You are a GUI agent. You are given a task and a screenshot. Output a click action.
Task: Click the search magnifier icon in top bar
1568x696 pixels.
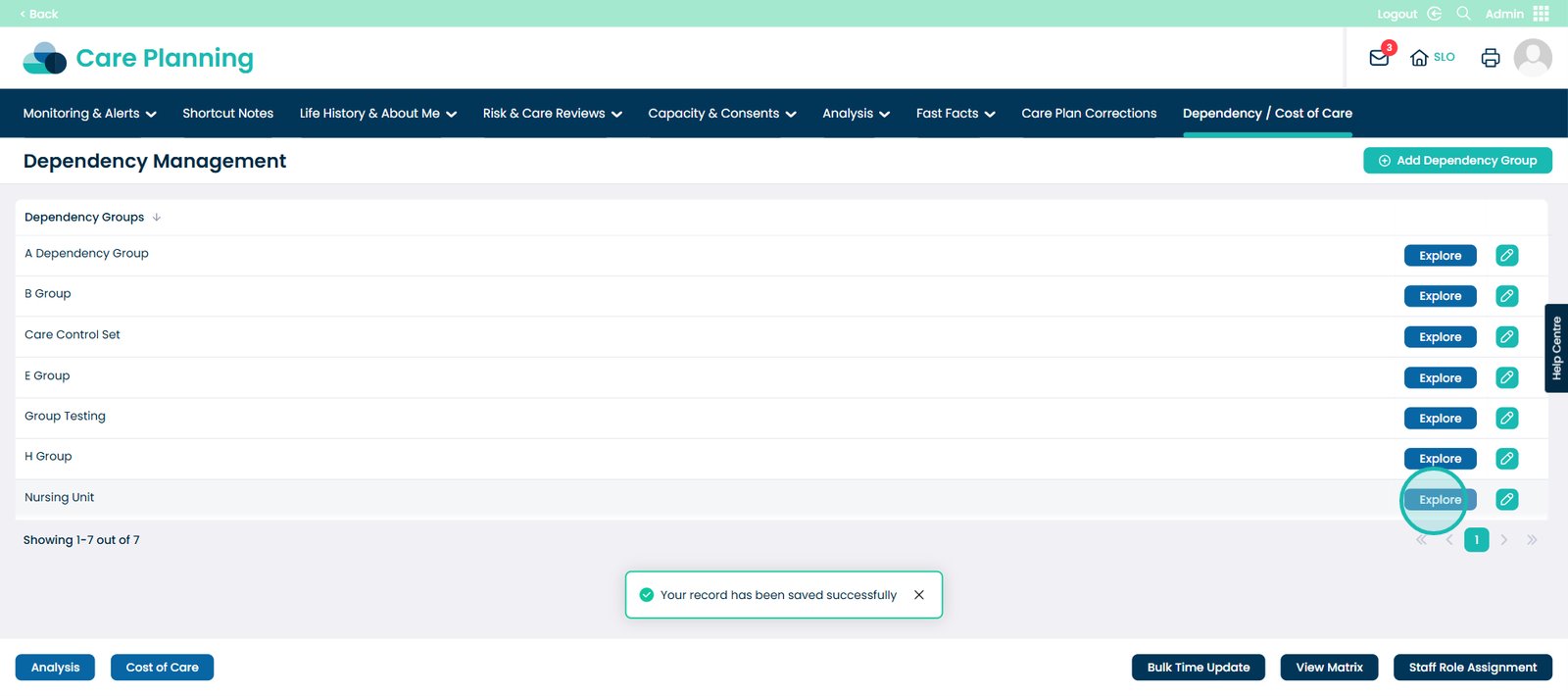(x=1463, y=14)
